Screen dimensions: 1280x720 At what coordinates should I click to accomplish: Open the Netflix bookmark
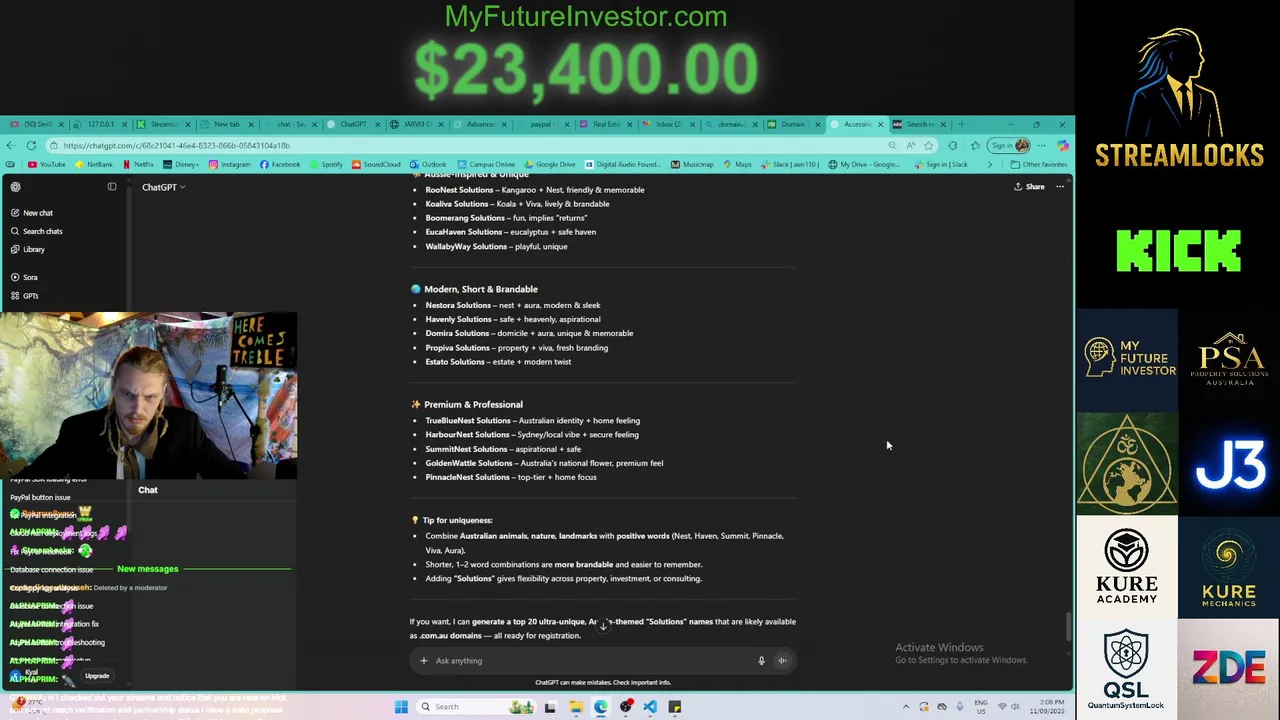139,164
